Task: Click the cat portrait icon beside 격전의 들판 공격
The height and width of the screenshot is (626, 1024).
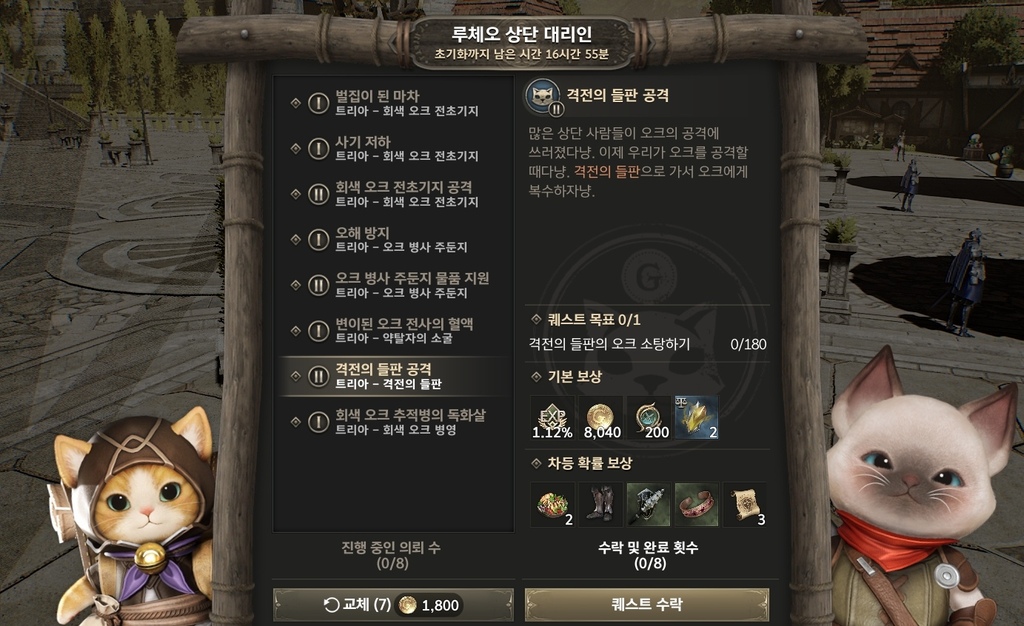Action: click(543, 97)
